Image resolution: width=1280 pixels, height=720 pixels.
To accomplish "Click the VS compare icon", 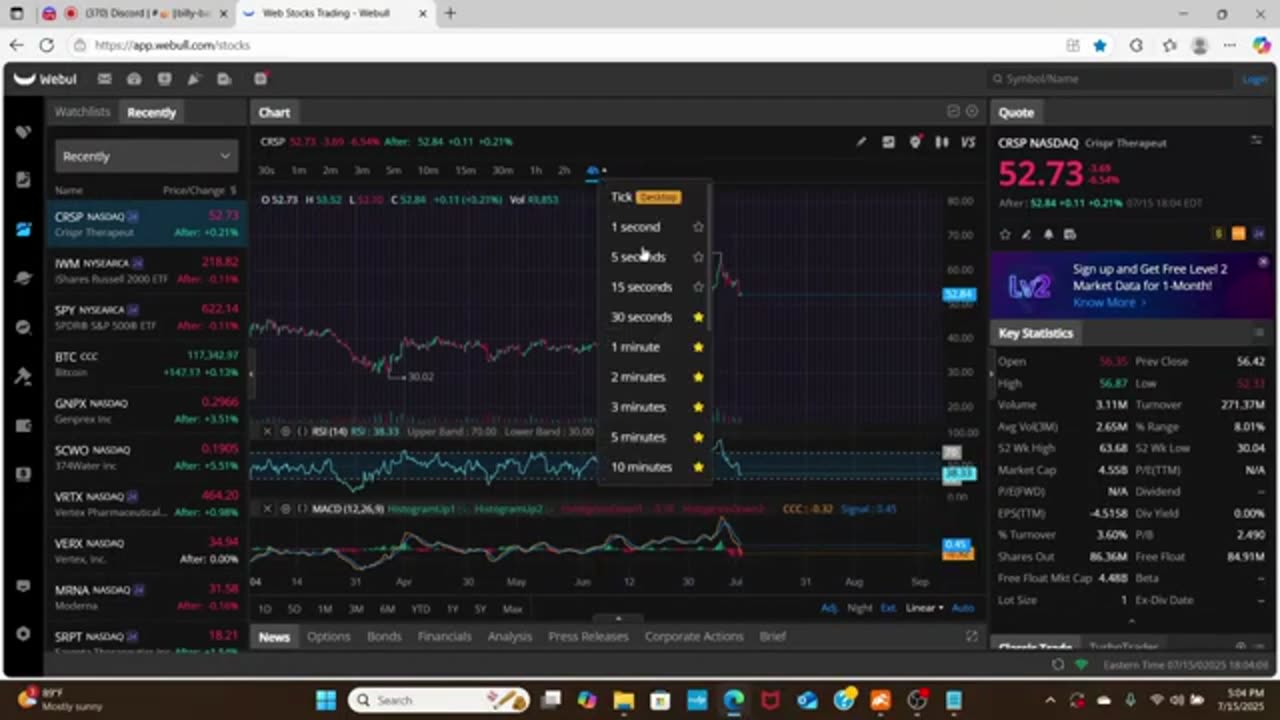I will coord(968,142).
